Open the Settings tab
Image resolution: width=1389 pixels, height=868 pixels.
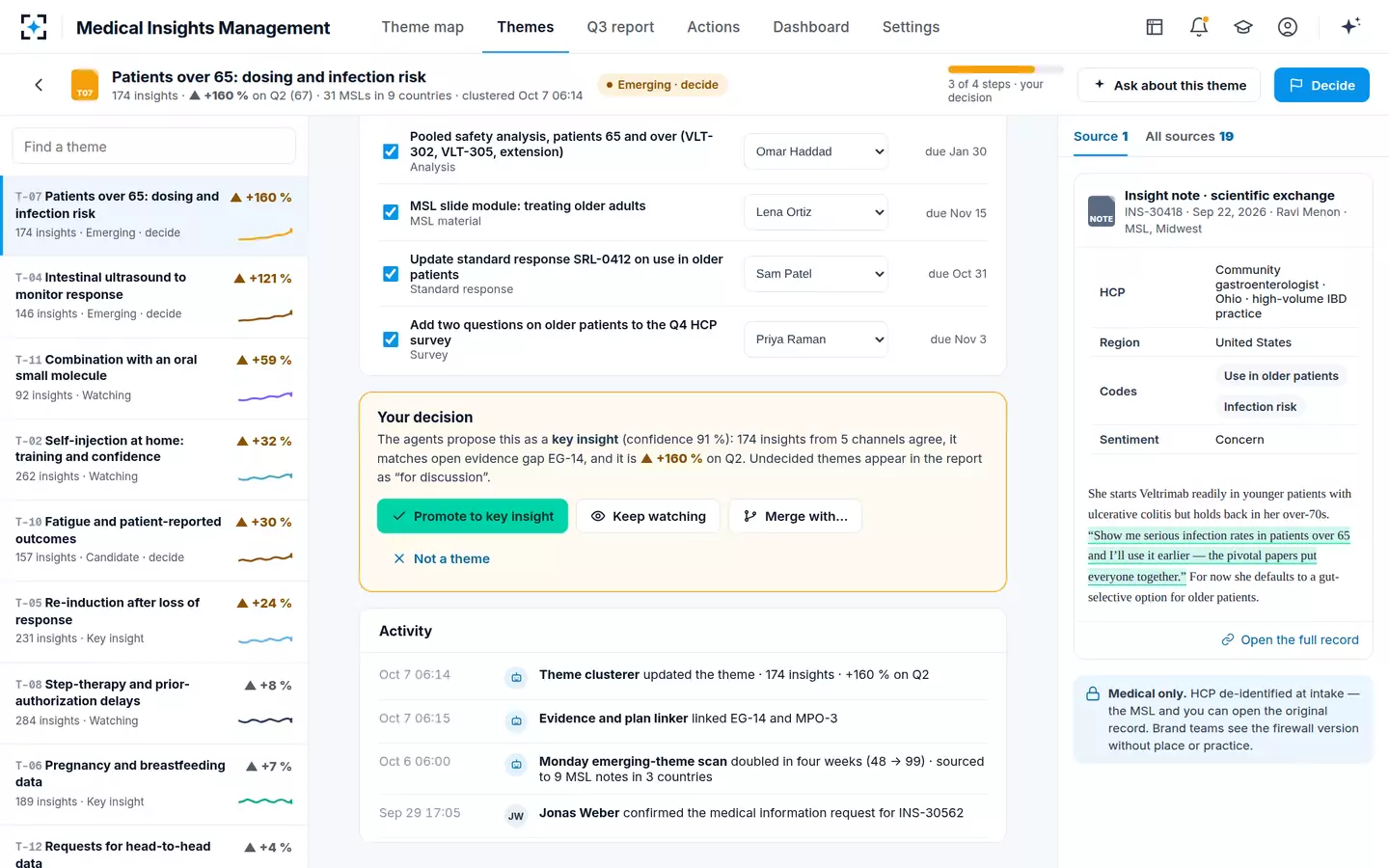911,27
